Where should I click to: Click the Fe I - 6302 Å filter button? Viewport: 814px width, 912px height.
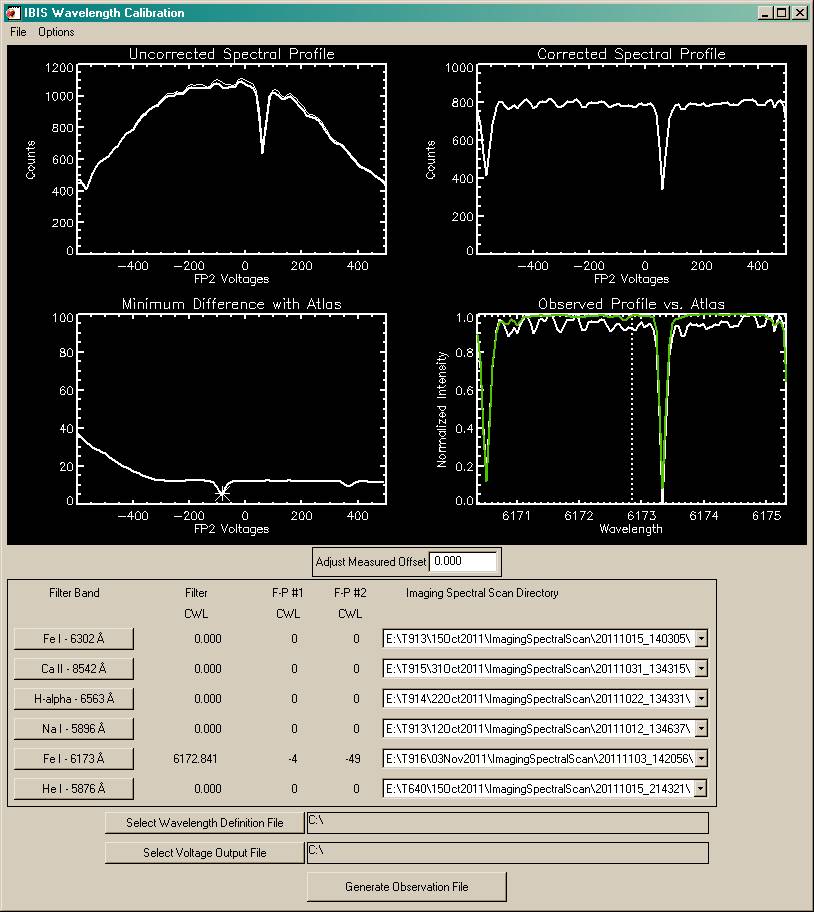click(x=74, y=639)
